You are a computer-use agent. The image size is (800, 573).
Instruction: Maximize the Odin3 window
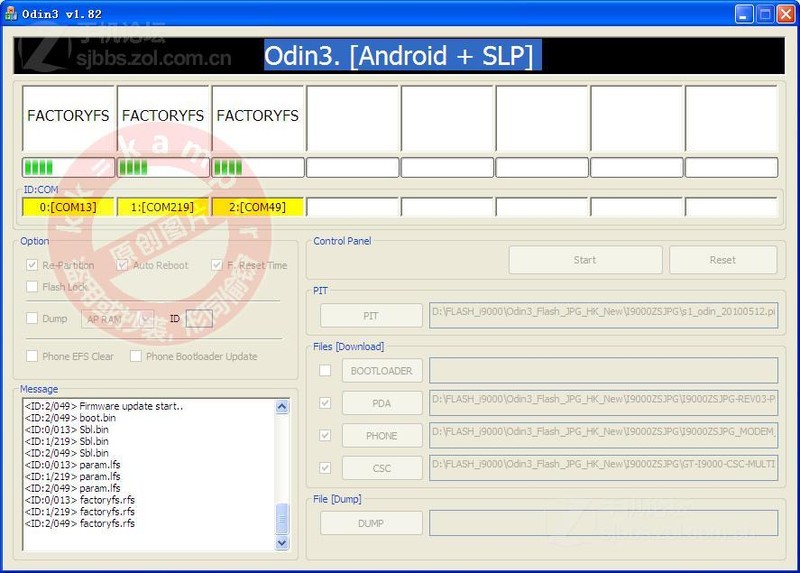coord(765,13)
